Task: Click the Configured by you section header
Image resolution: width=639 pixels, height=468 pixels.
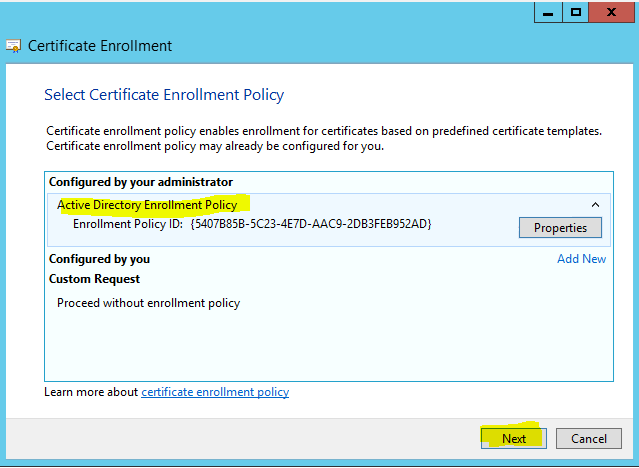Action: (x=100, y=259)
